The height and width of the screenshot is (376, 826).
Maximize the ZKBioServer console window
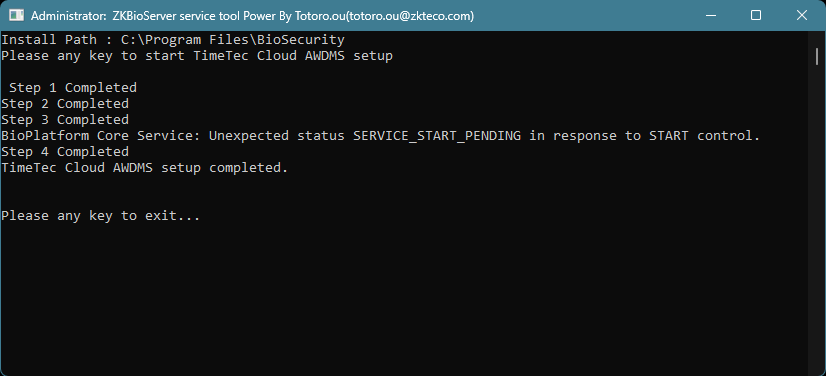pyautogui.click(x=755, y=15)
